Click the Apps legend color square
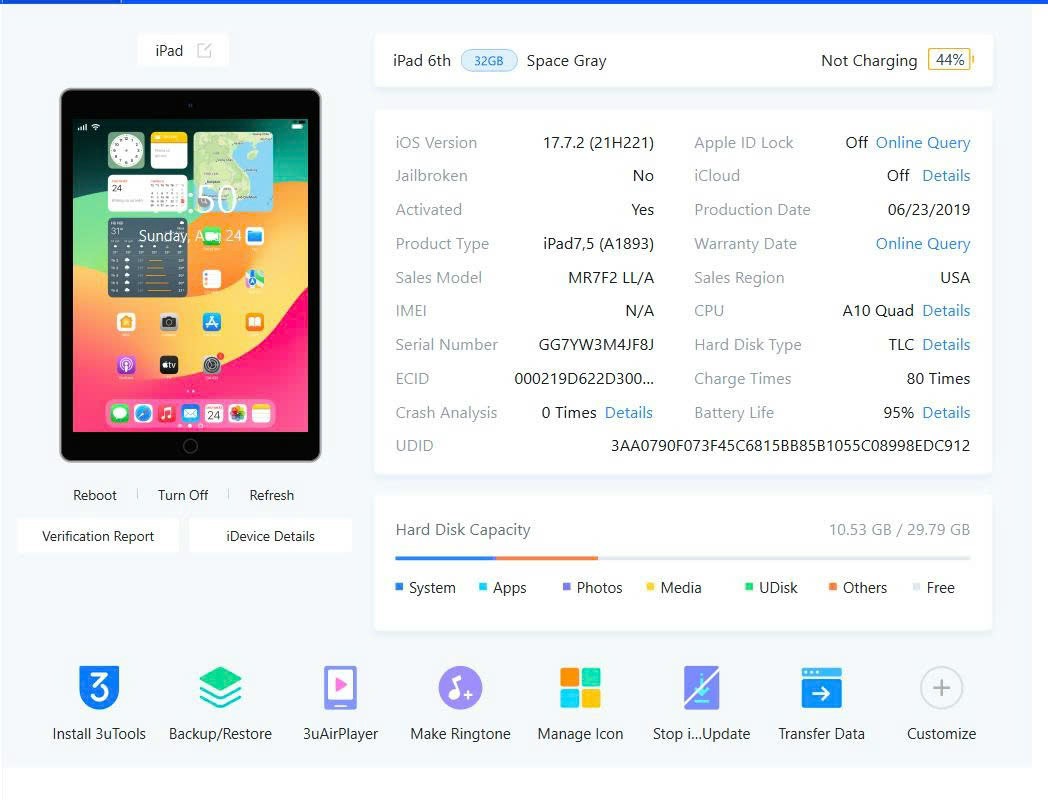 coord(483,587)
